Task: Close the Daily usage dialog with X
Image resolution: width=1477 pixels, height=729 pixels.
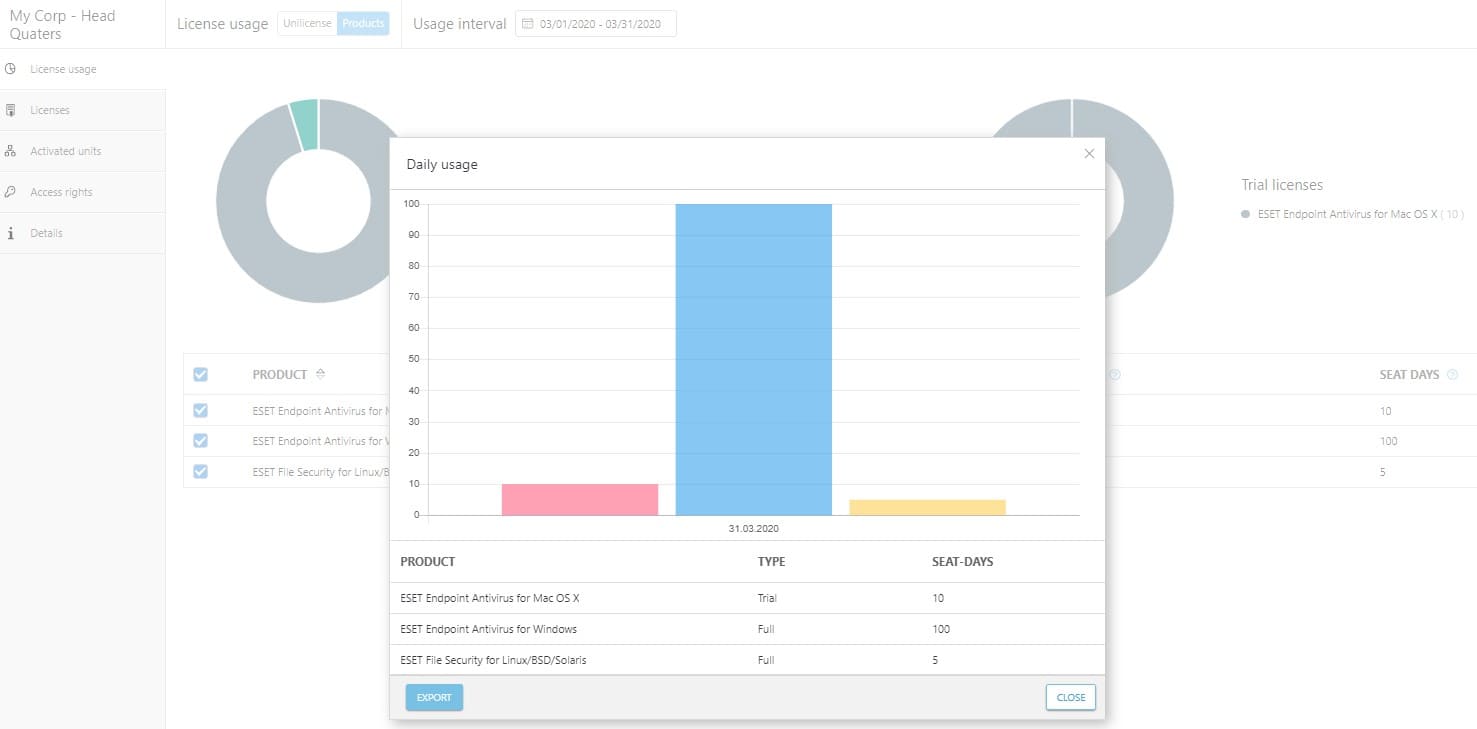Action: coord(1089,154)
